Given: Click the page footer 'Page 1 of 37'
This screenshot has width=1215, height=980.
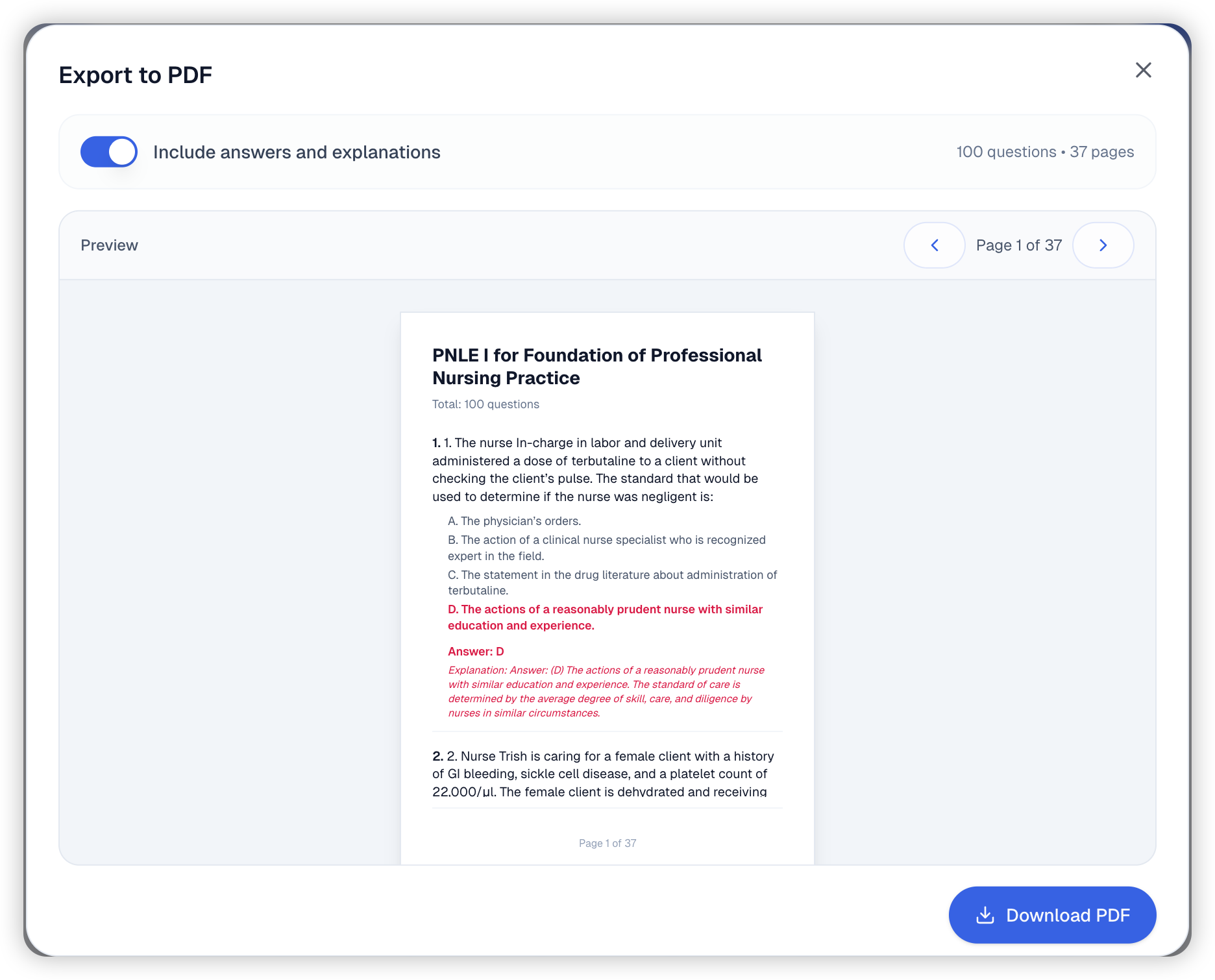Looking at the screenshot, I should [x=607, y=843].
